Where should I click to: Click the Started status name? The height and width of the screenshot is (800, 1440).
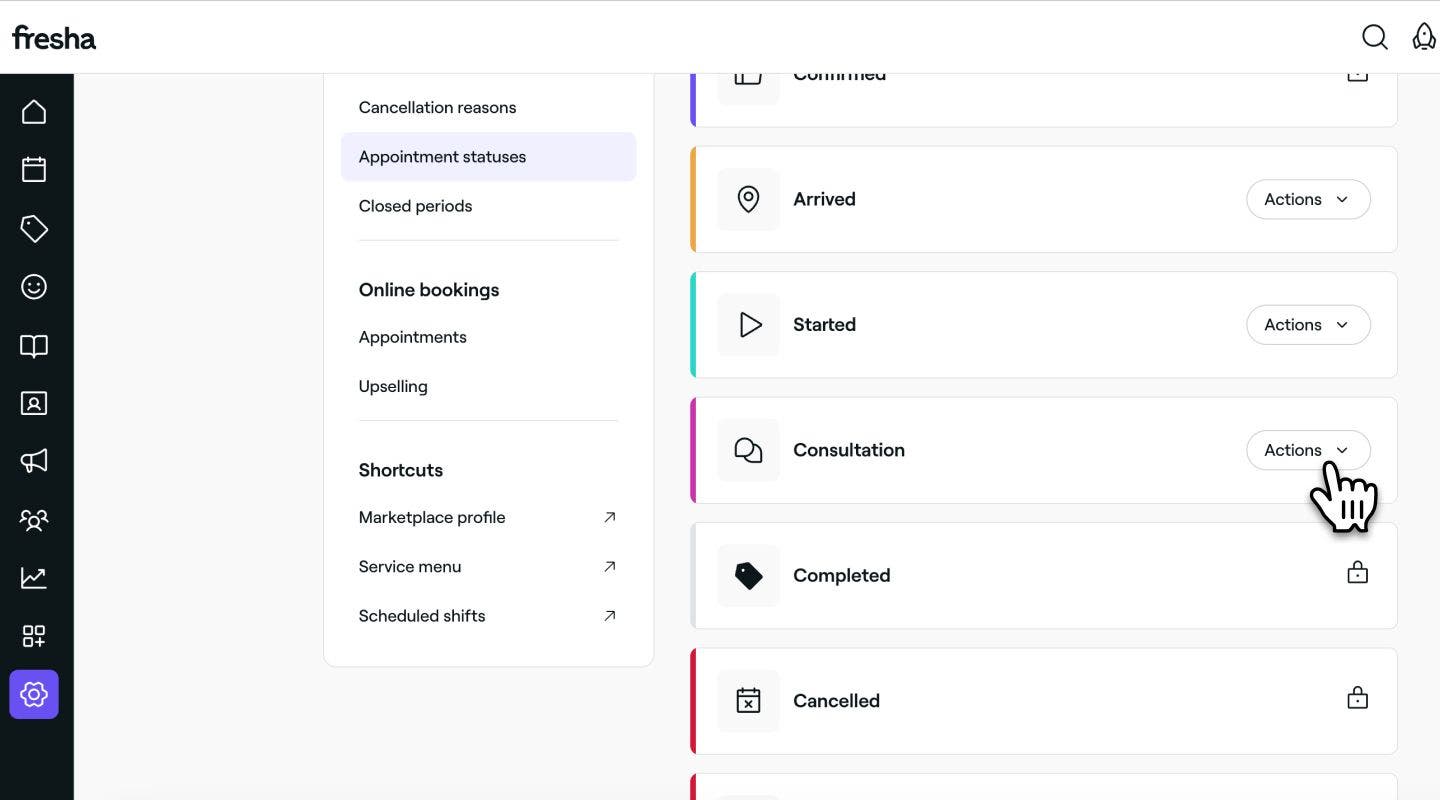coord(824,324)
